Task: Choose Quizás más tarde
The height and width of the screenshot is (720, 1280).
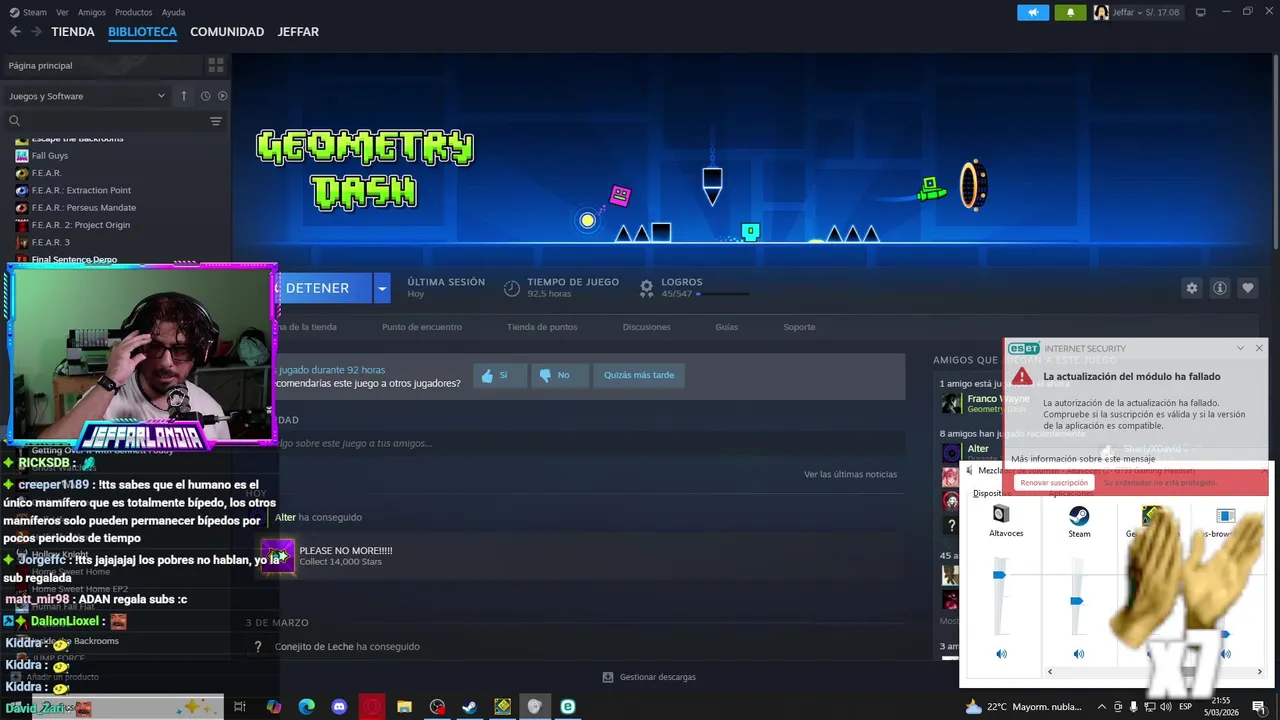Action: [x=639, y=375]
